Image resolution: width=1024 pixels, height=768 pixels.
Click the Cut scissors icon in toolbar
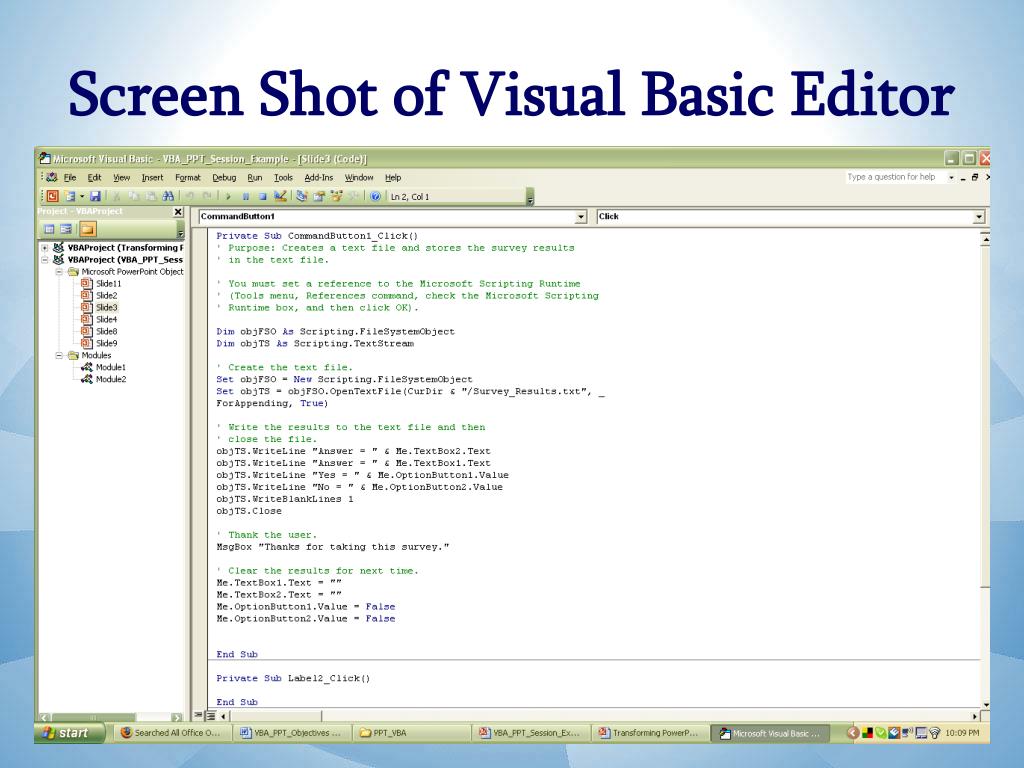tap(117, 196)
